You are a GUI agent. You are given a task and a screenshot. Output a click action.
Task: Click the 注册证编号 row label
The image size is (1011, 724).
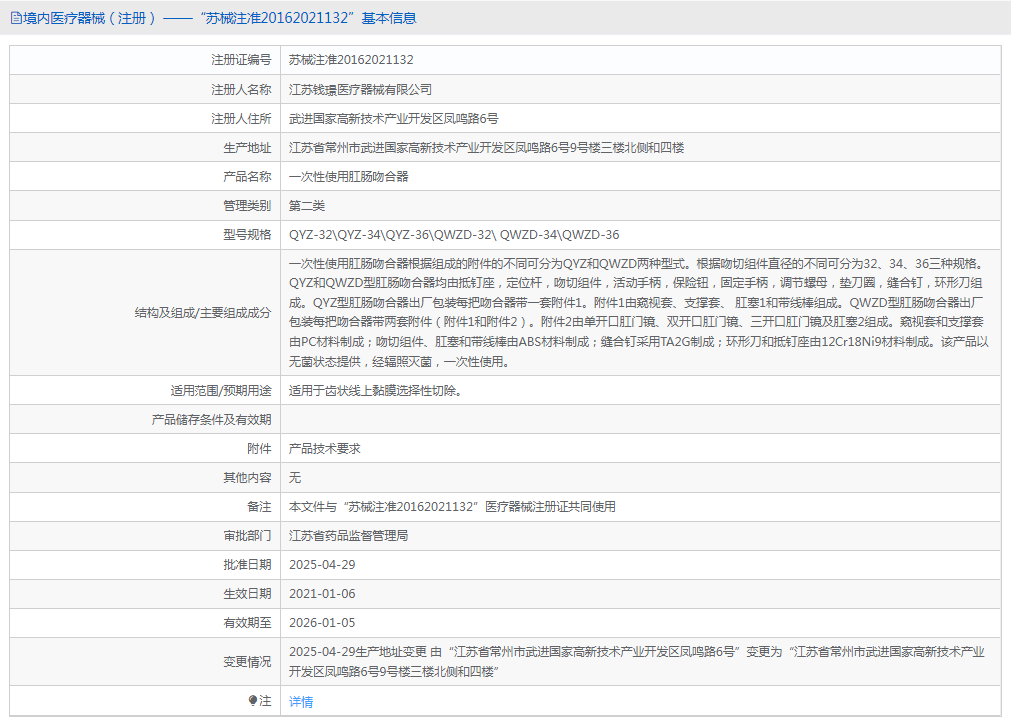(241, 60)
